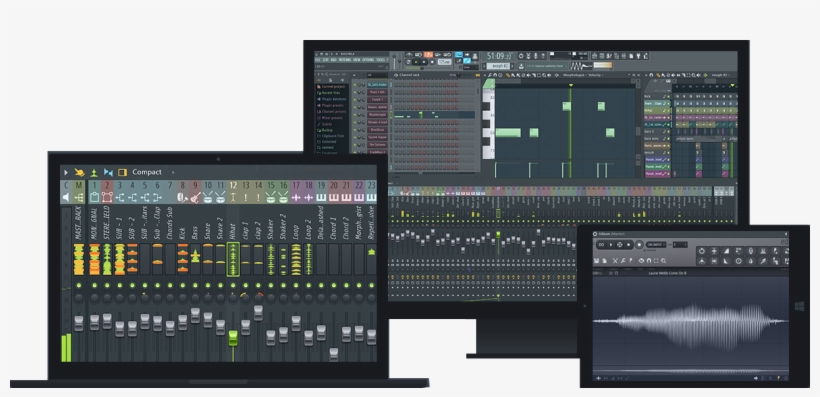Stop playback in the Edison editor

point(629,244)
